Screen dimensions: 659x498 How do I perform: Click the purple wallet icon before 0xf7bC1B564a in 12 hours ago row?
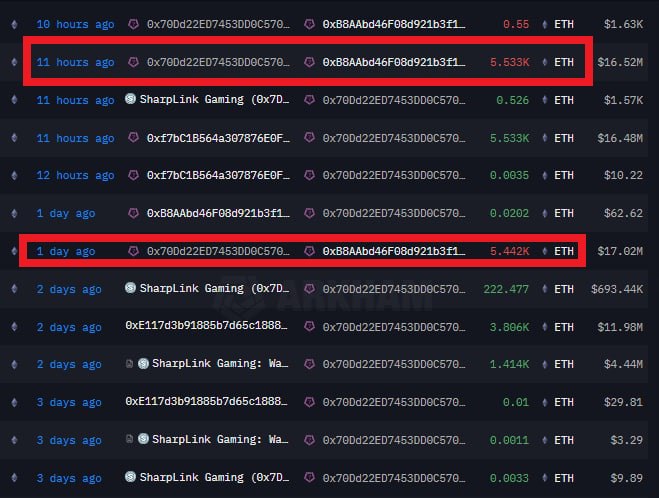pyautogui.click(x=133, y=175)
